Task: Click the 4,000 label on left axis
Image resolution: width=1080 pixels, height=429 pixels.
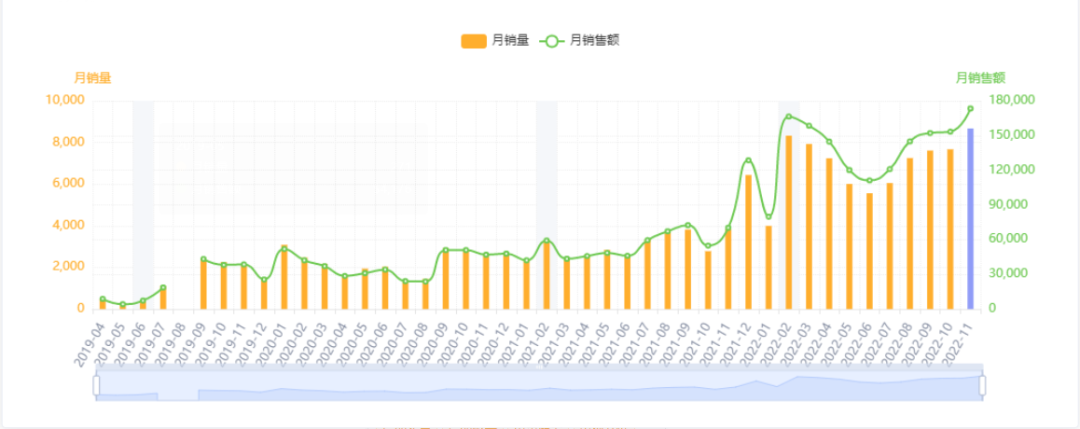Action: pyautogui.click(x=68, y=226)
